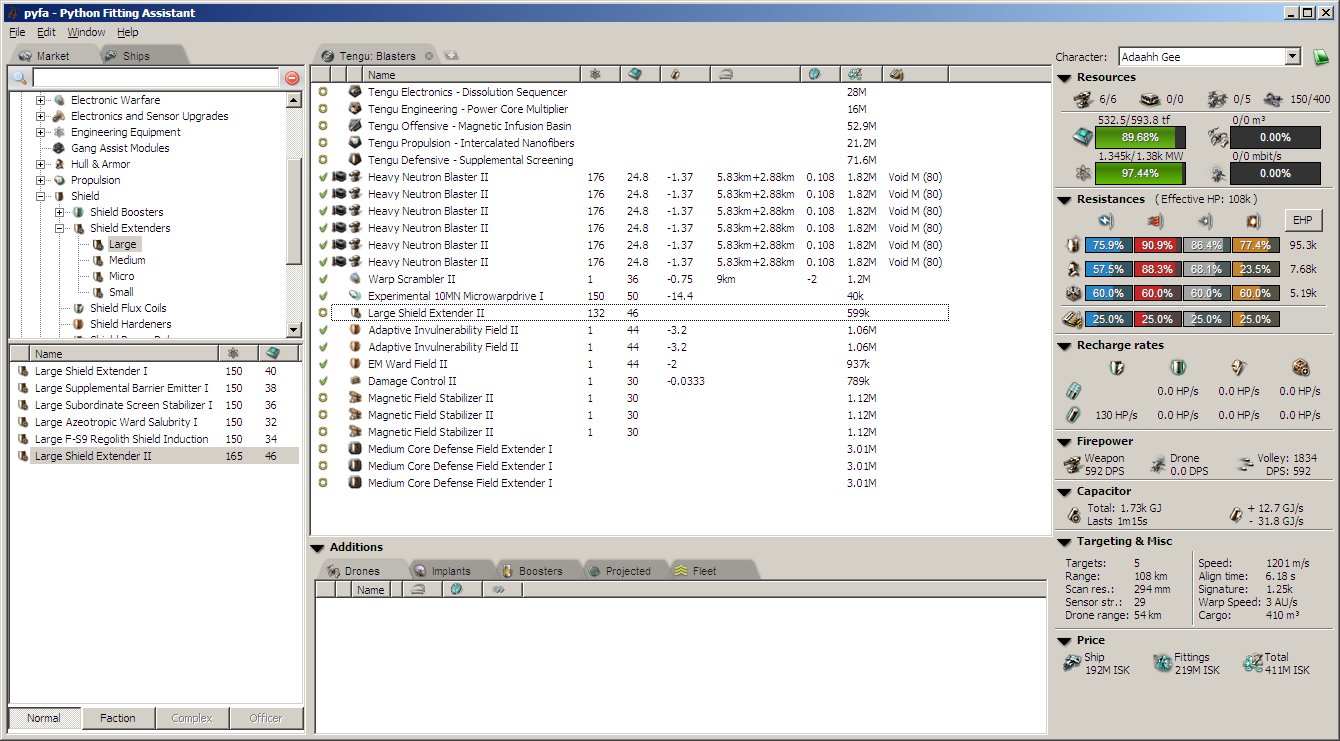
Task: Click the shield row icon in Resistances
Action: [1073, 245]
